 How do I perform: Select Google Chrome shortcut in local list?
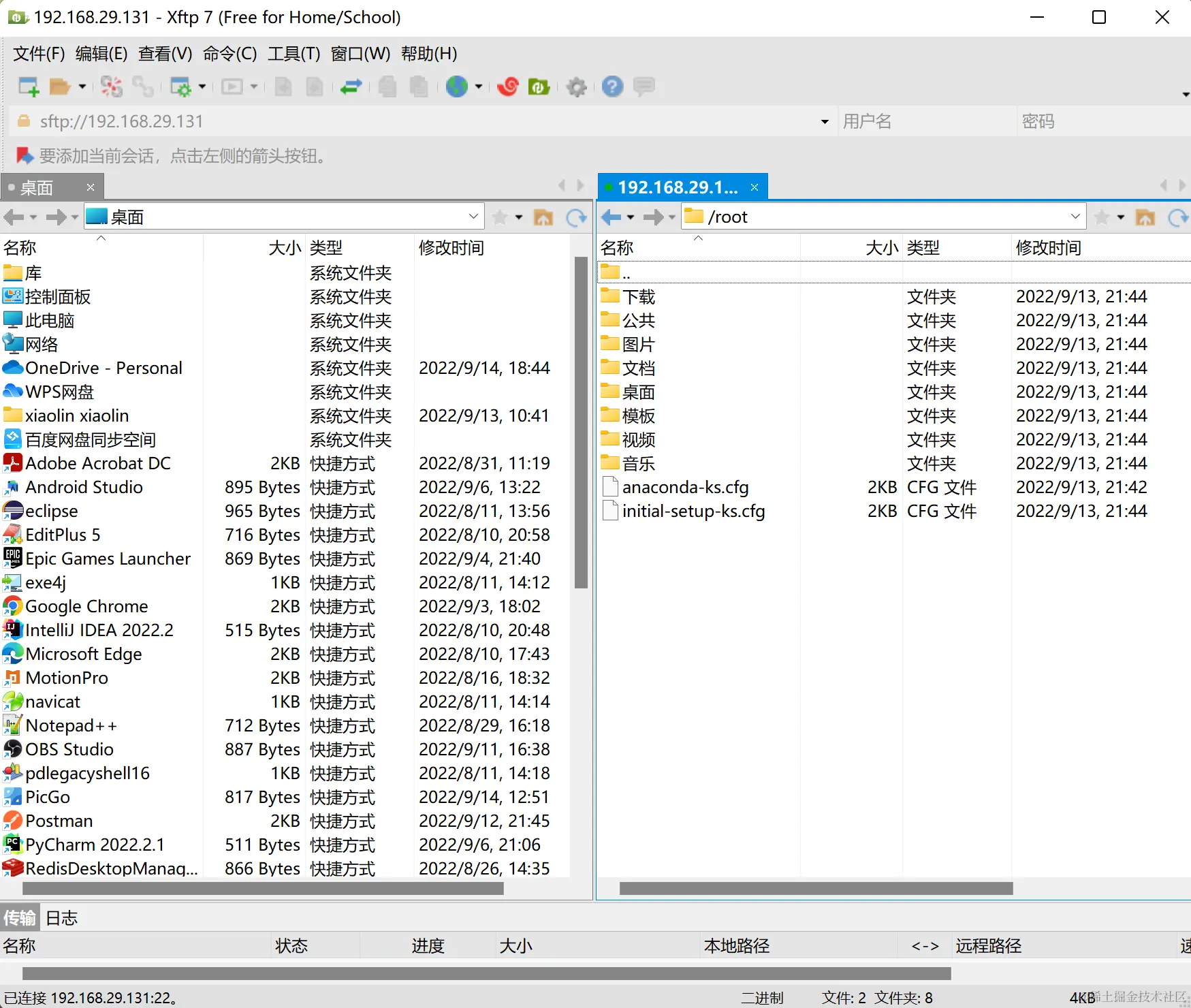coord(86,606)
